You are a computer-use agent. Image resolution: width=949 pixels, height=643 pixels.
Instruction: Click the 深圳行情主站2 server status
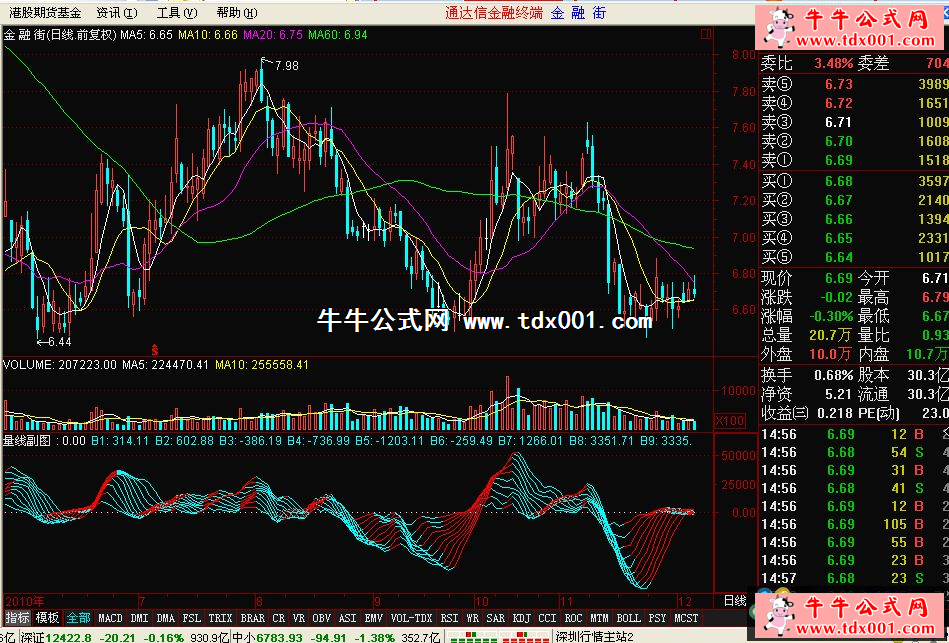(x=594, y=637)
